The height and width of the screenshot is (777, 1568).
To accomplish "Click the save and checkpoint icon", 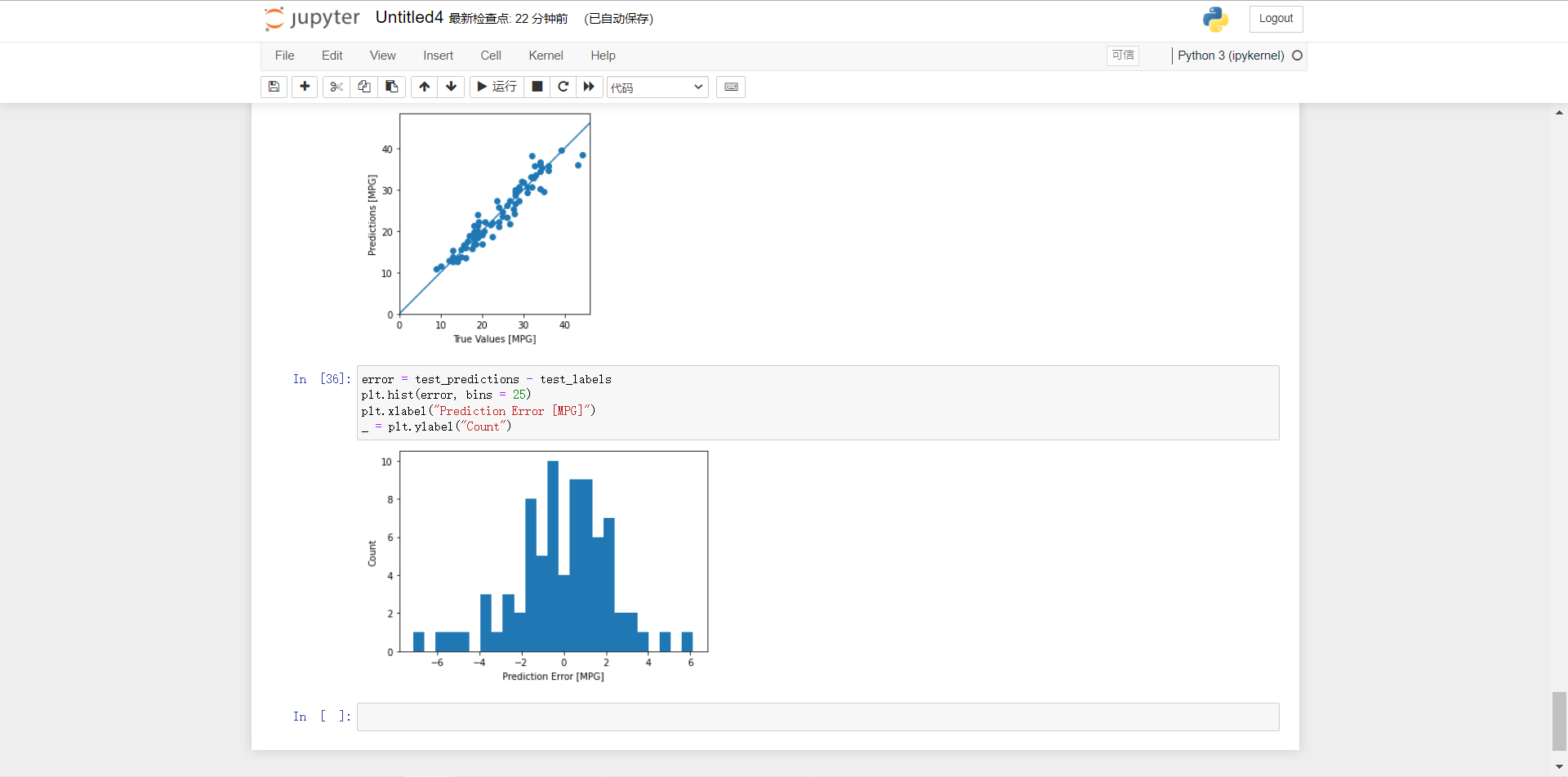I will click(274, 87).
